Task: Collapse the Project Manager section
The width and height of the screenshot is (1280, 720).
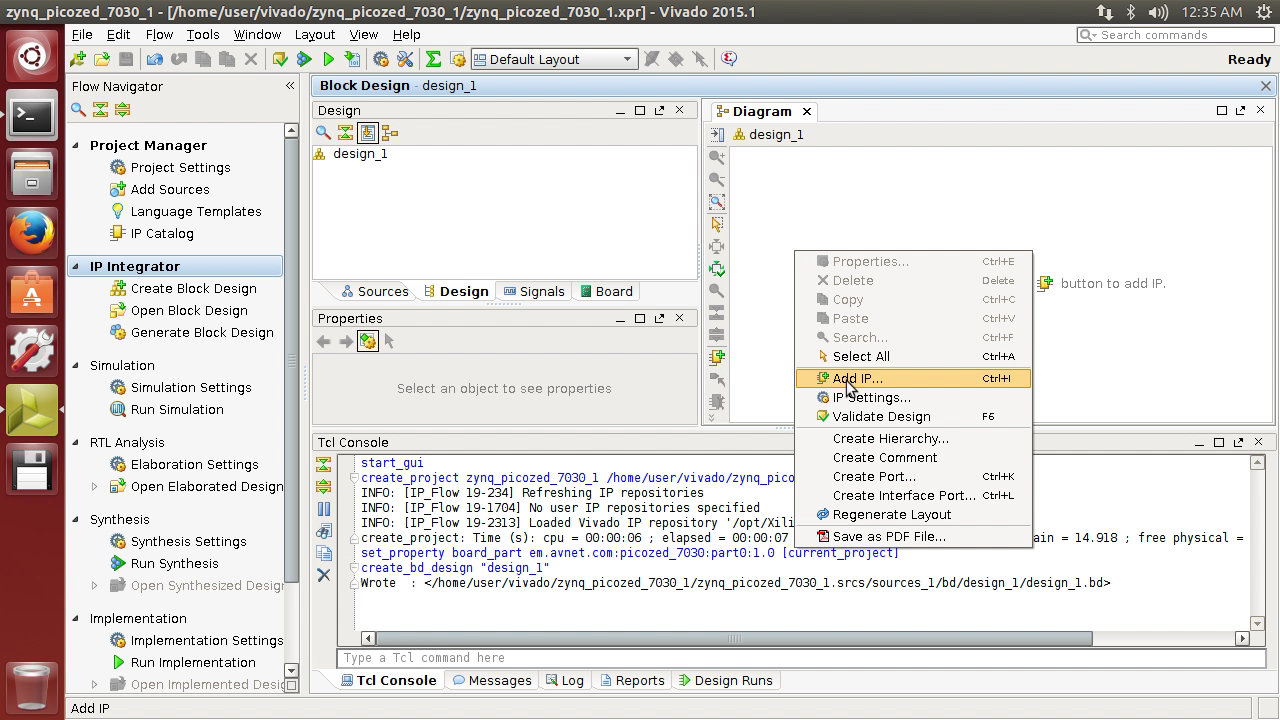Action: coord(75,145)
